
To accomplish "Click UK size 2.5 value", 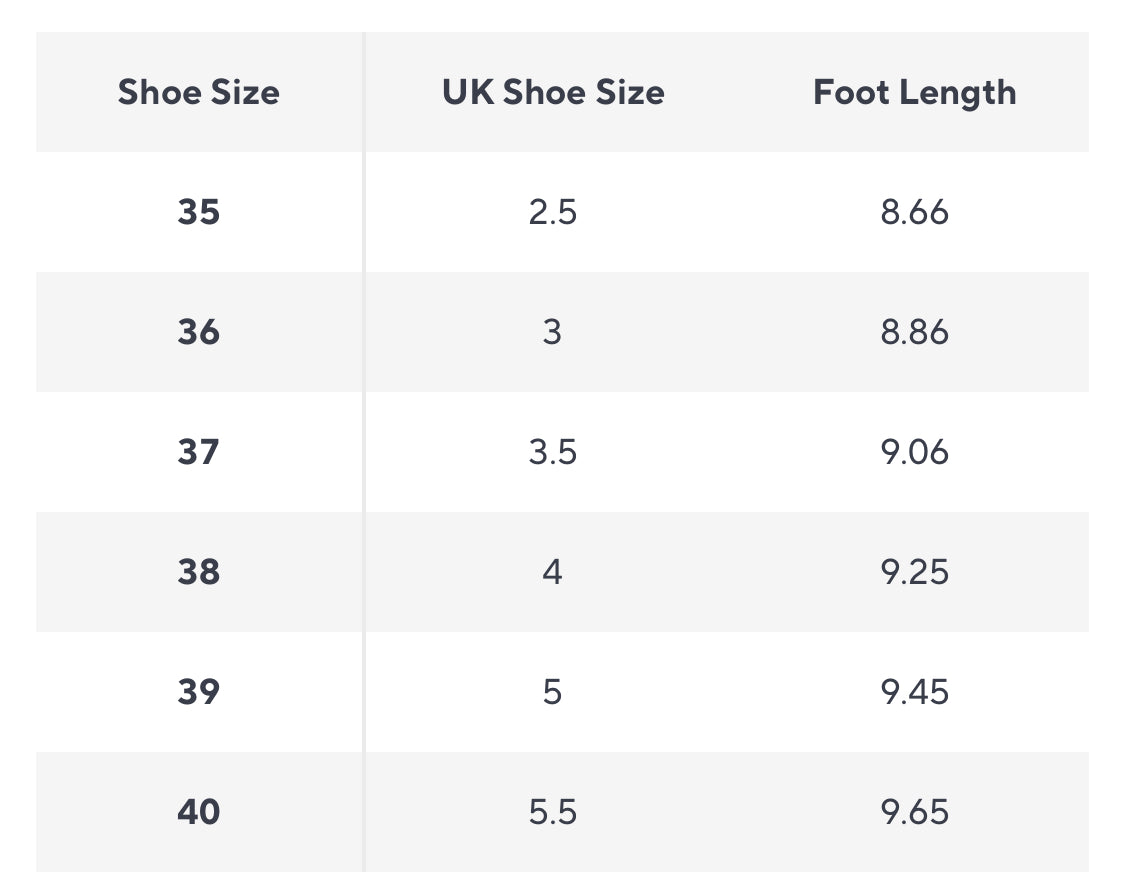I will coord(553,212).
